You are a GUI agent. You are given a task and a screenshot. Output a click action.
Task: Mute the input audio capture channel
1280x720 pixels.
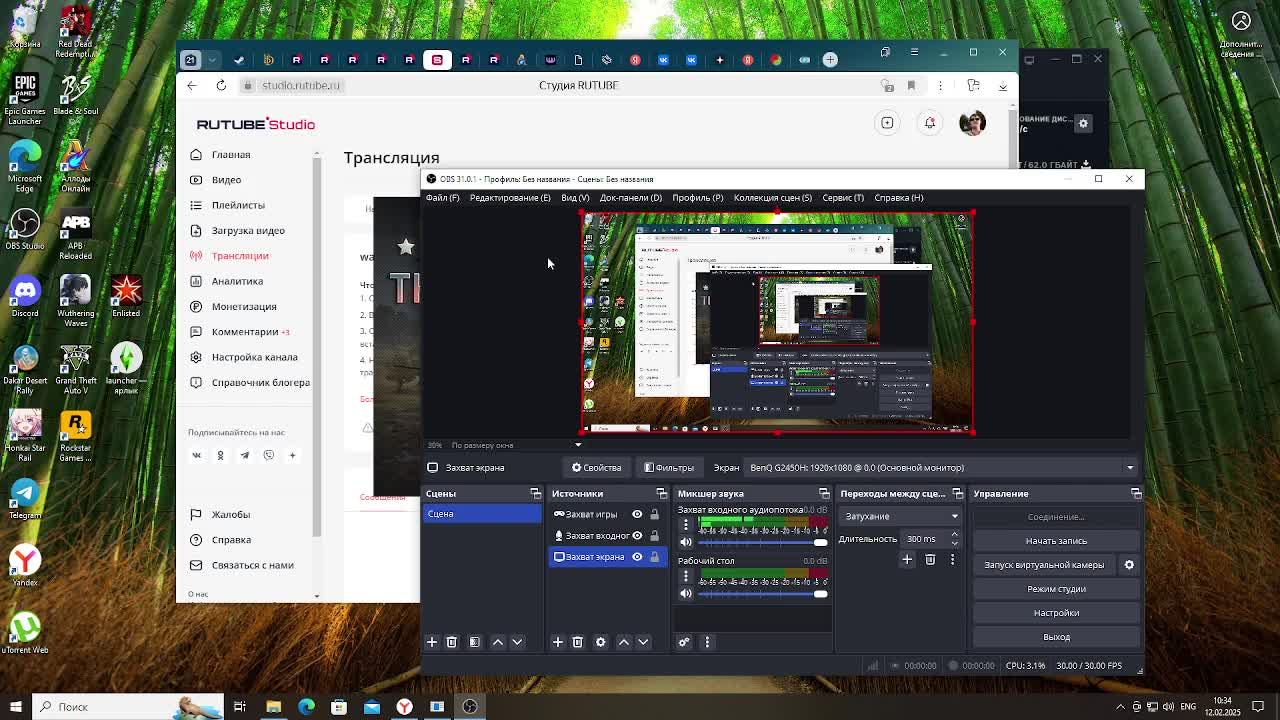(x=686, y=543)
